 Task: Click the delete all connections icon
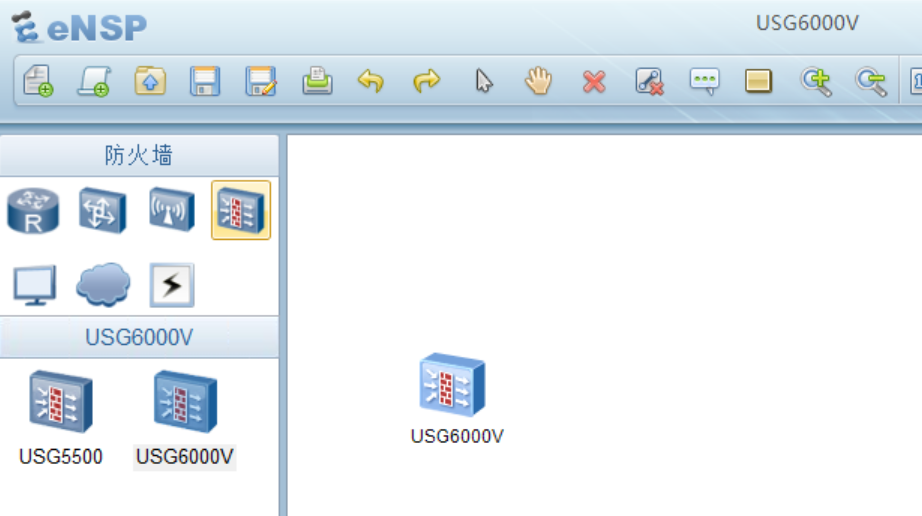(x=649, y=81)
